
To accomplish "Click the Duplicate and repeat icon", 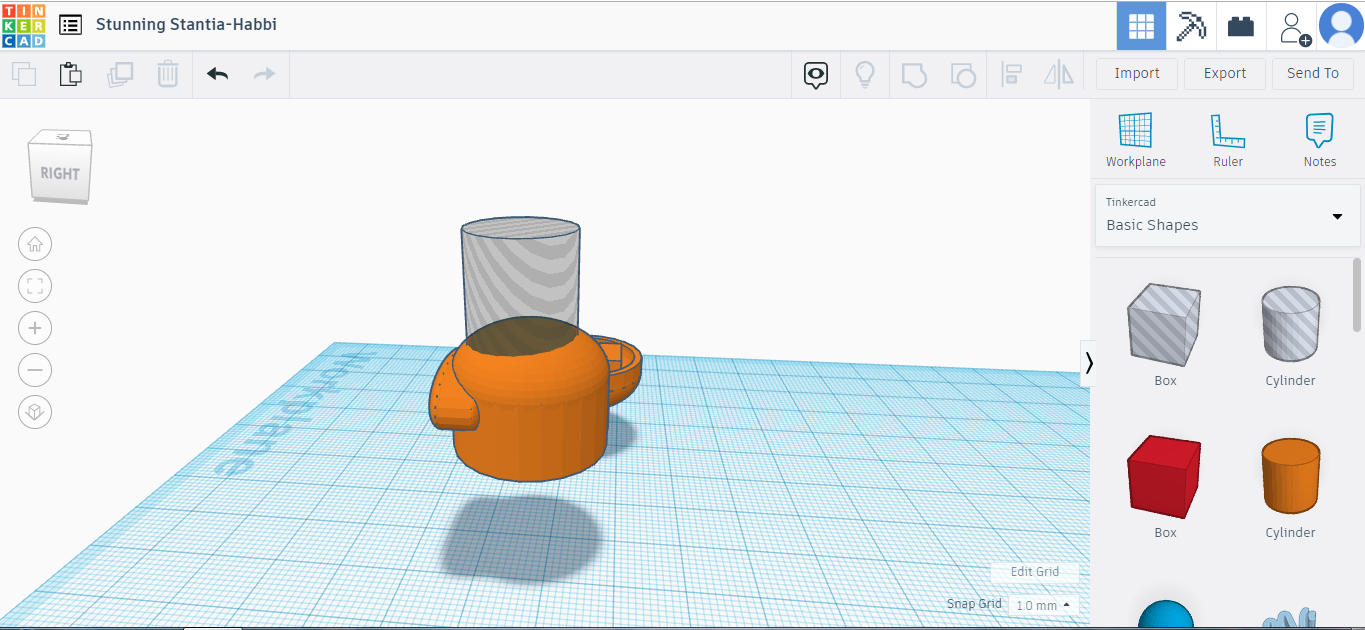I will pyautogui.click(x=120, y=74).
